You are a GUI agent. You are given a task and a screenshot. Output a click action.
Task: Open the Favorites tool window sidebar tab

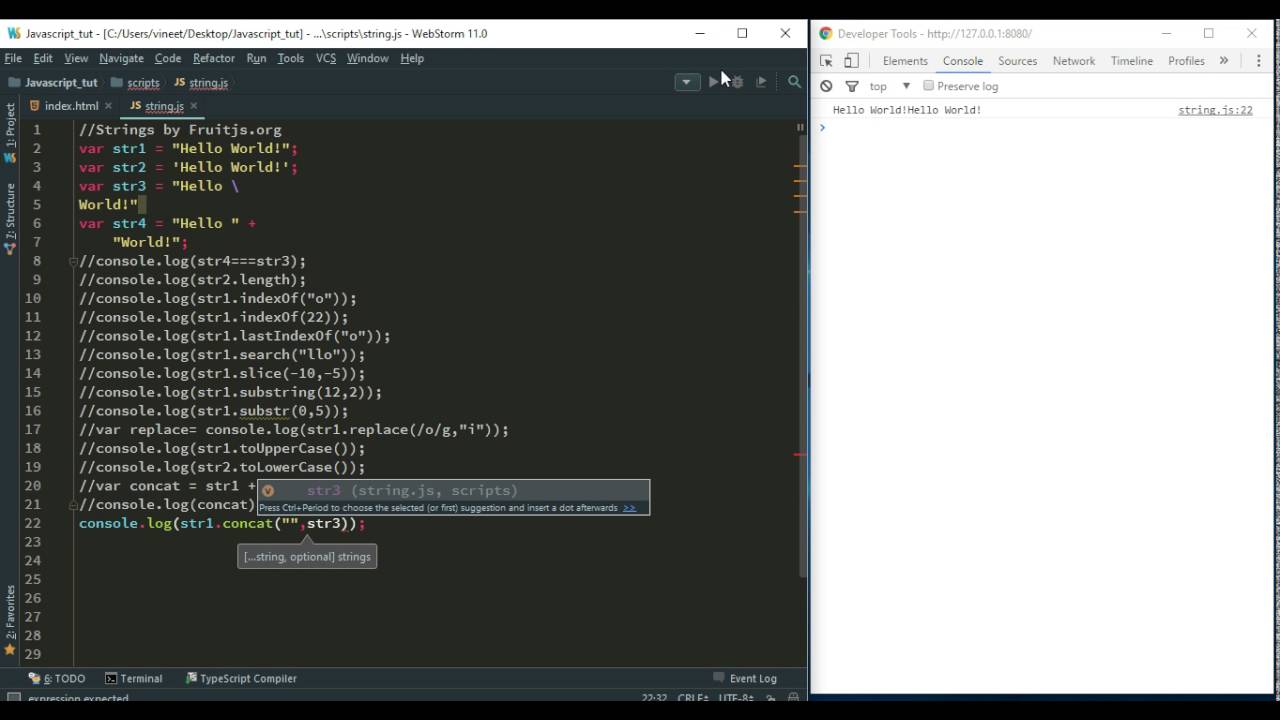[x=10, y=620]
